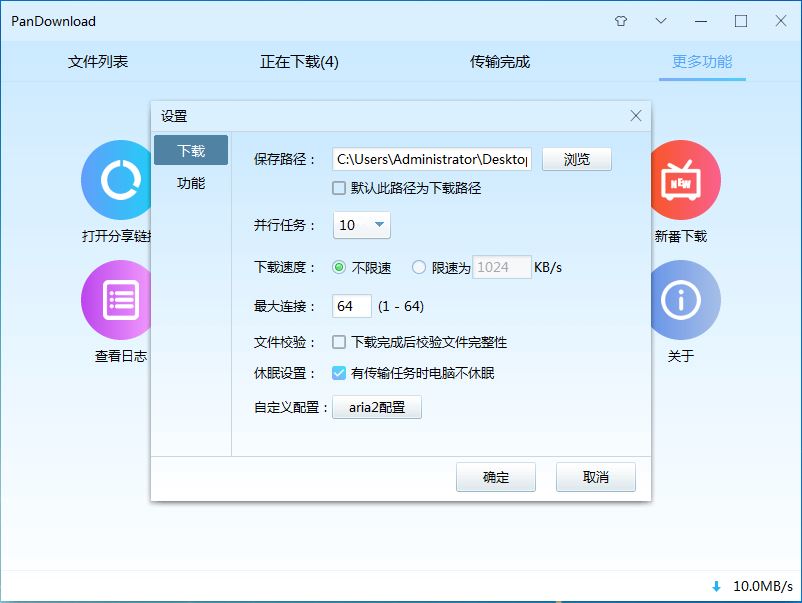
Task: Toggle 有传输任务时电脑不休眠 checkbox
Action: pos(339,373)
